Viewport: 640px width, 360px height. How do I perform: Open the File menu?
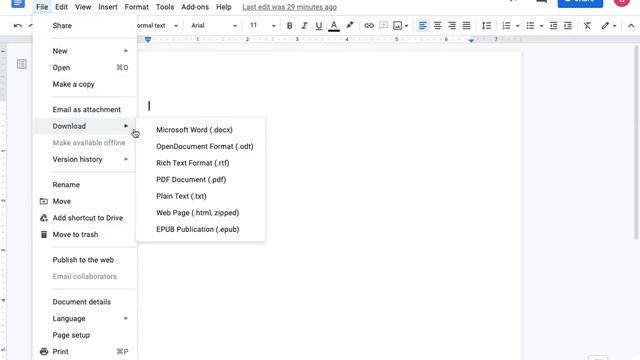pos(42,7)
